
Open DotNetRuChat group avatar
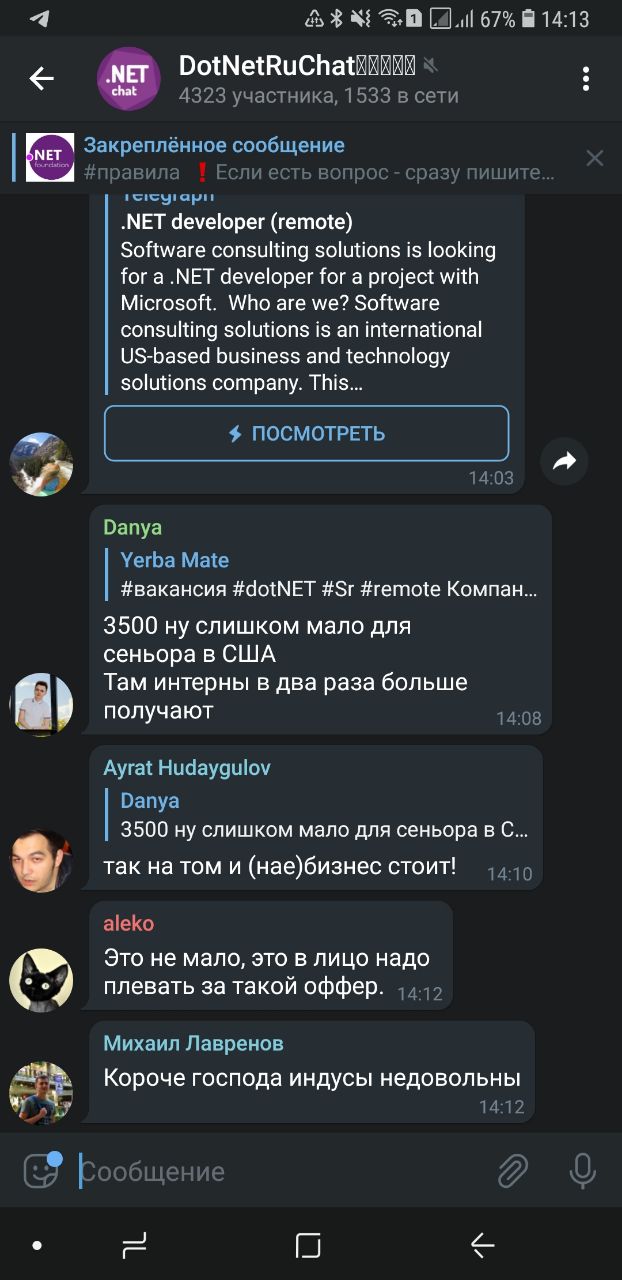coord(128,79)
